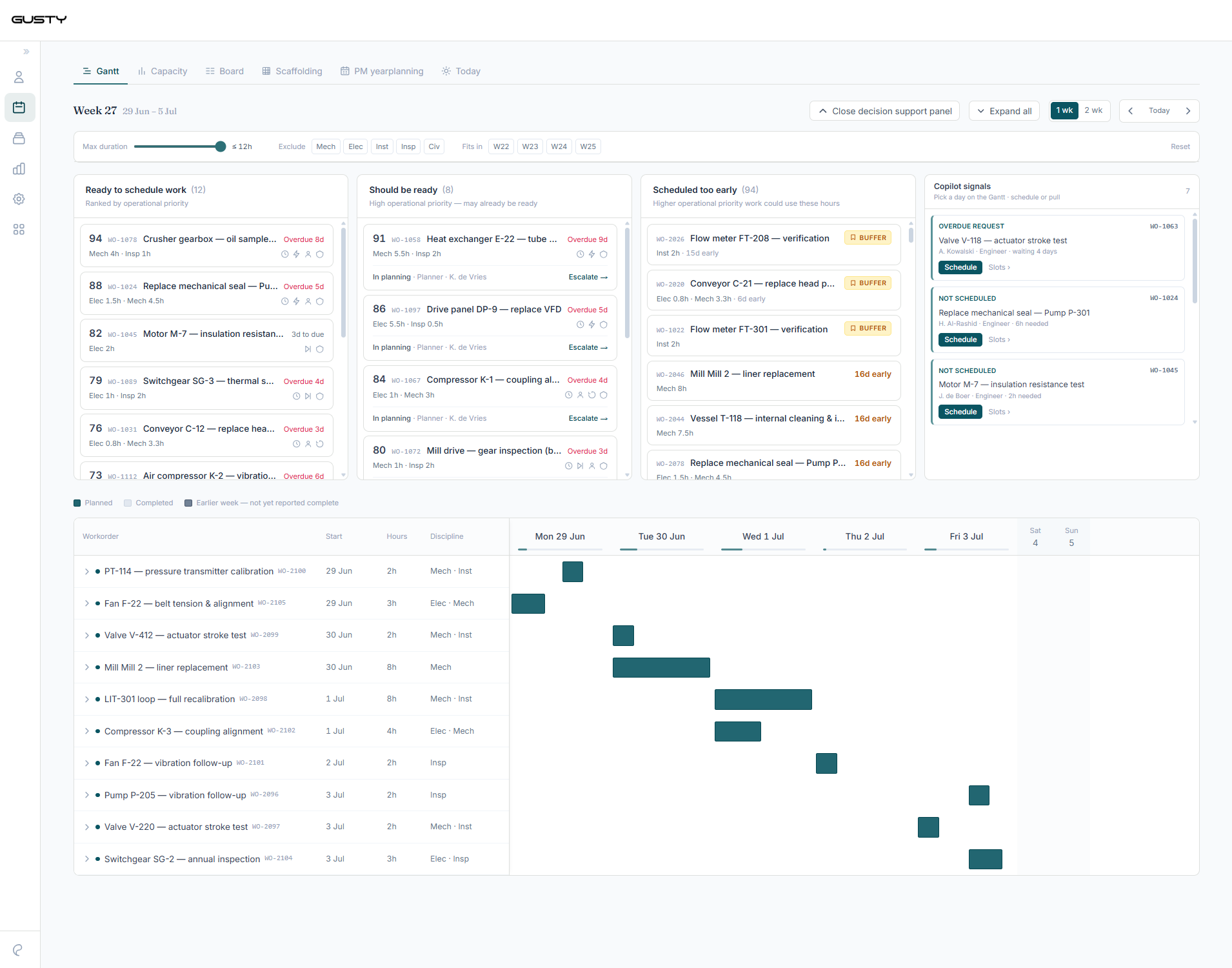Click Mill Mill 2 Gantt bar
This screenshot has height=968, width=1232.
pos(661,667)
